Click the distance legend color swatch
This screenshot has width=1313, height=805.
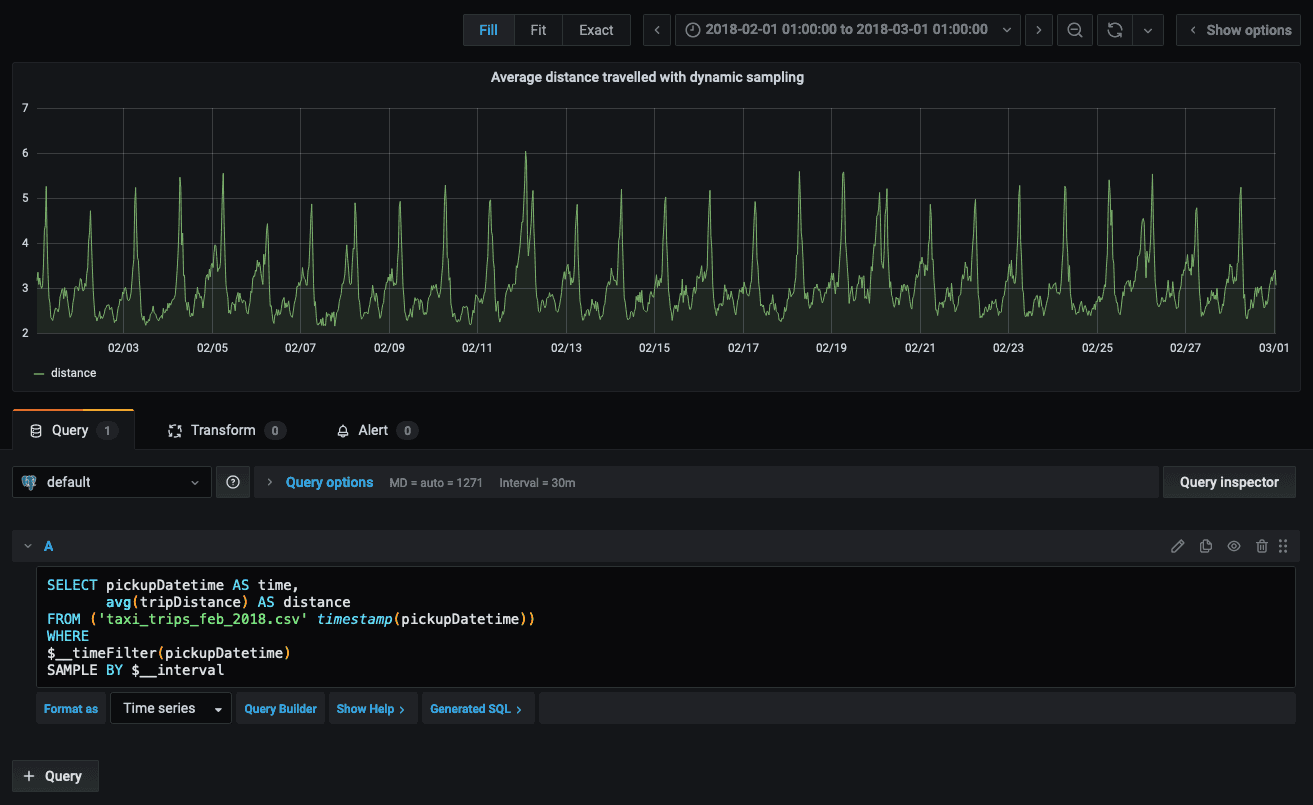coord(39,373)
